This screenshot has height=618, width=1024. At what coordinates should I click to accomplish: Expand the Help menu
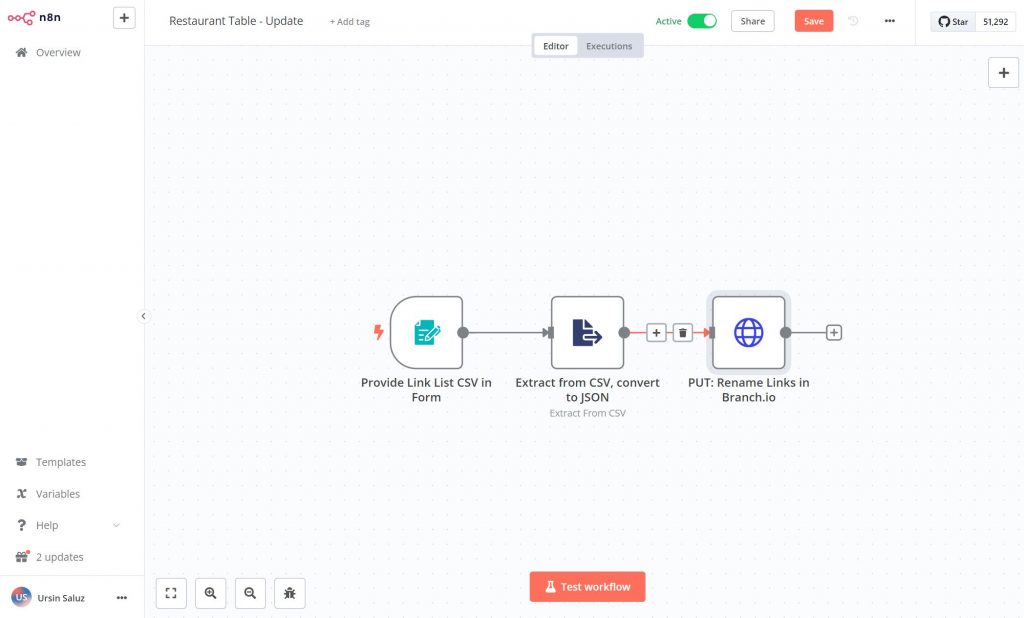[68, 525]
